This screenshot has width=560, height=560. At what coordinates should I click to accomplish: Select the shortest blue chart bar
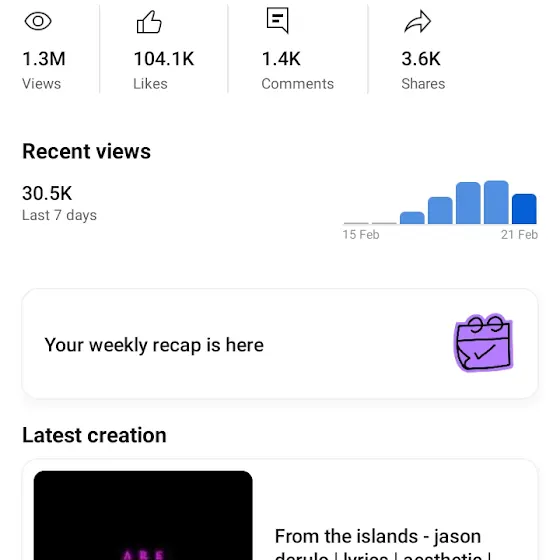point(412,218)
